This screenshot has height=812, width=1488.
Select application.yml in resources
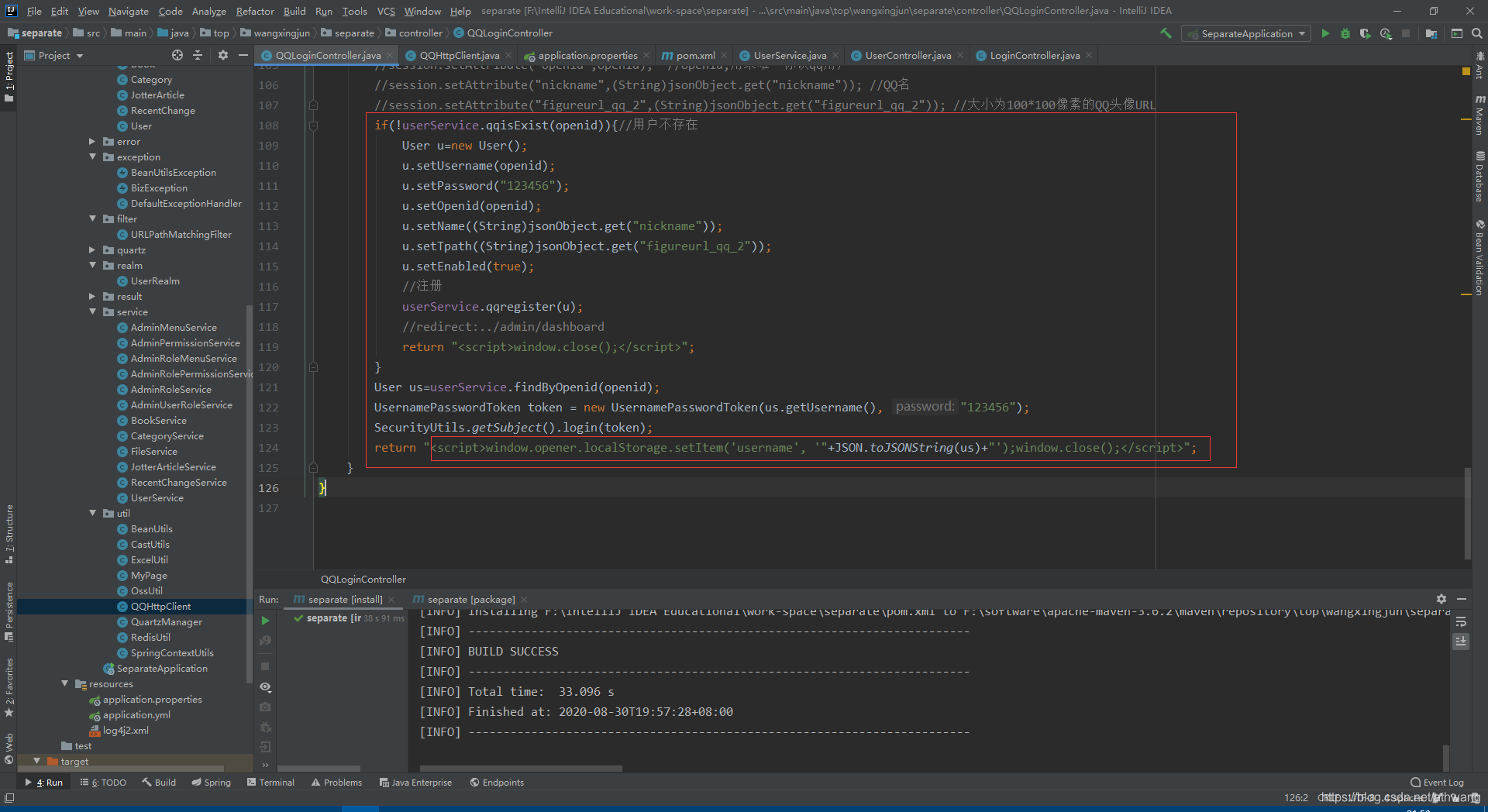136,715
